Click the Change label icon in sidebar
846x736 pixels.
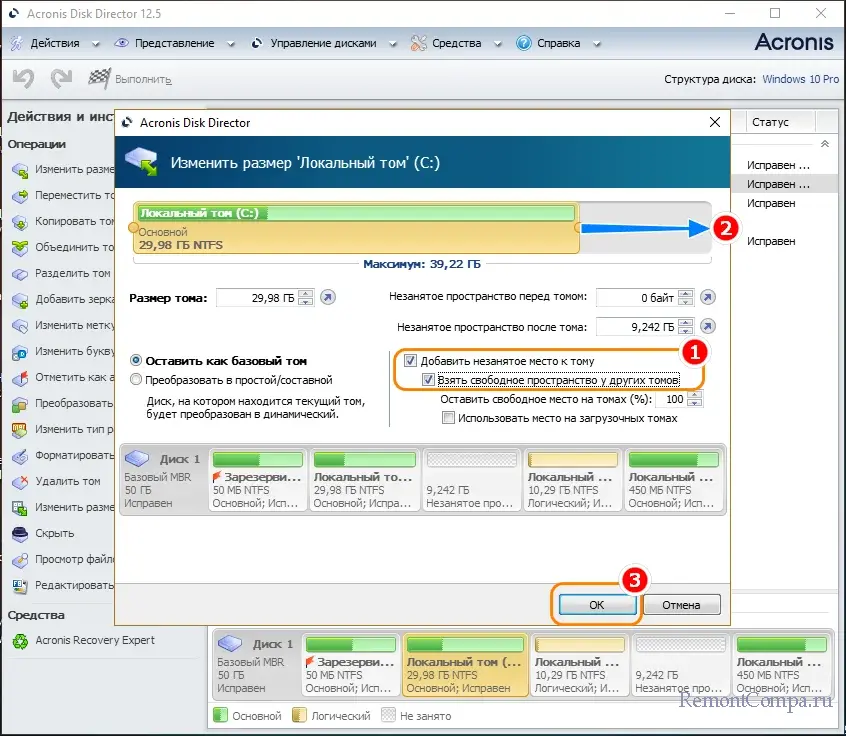click(x=20, y=326)
